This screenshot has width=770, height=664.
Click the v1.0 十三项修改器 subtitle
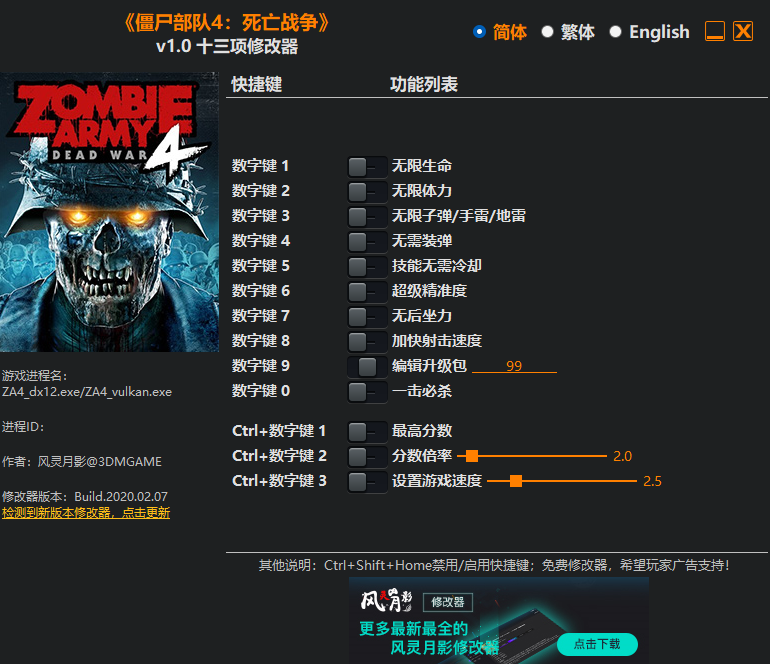(227, 47)
